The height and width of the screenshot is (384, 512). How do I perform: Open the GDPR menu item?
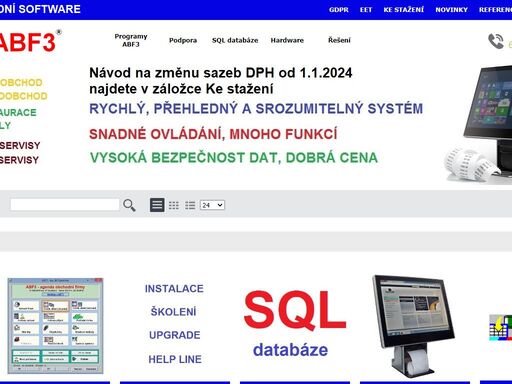tap(339, 10)
